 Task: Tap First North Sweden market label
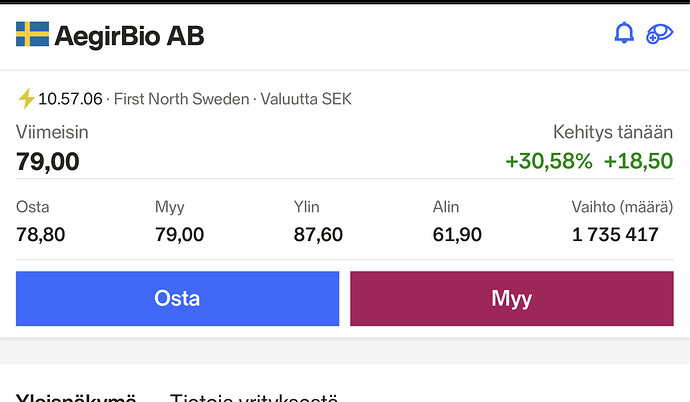[x=181, y=99]
